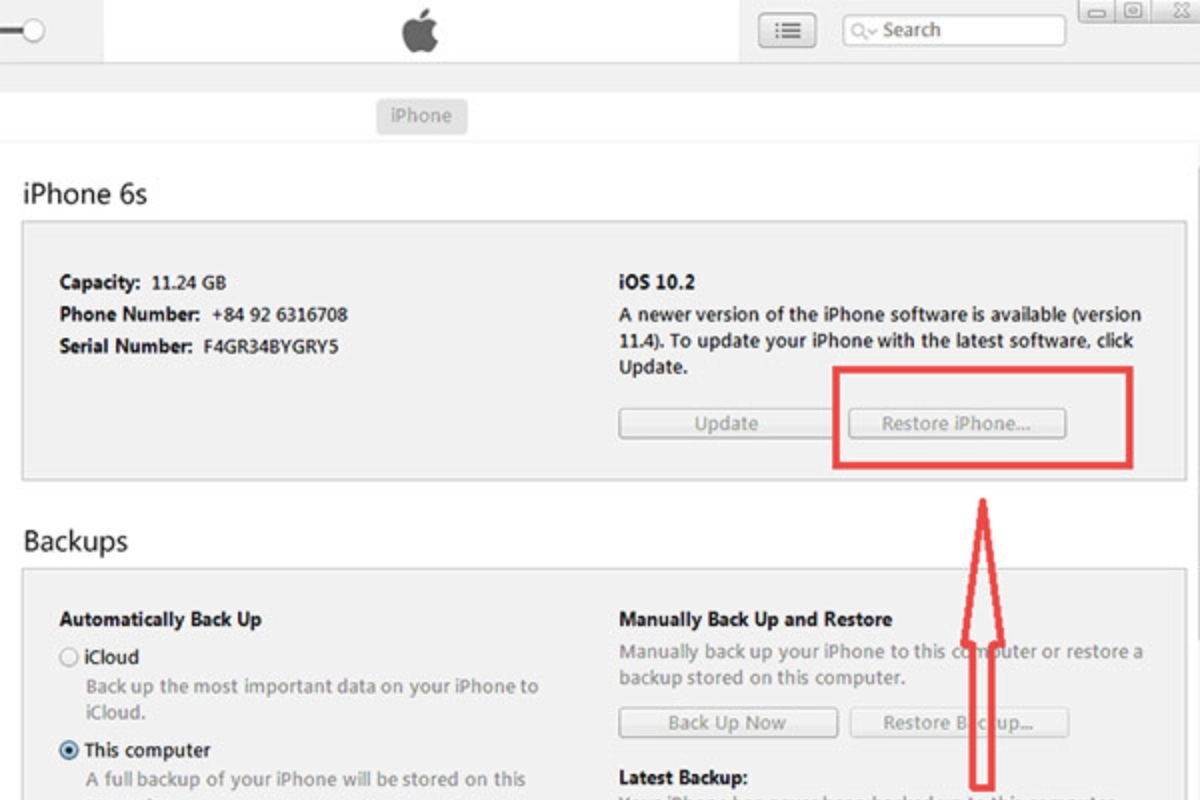Start a backup with Back Up Now
This screenshot has height=800, width=1200.
pos(728,723)
